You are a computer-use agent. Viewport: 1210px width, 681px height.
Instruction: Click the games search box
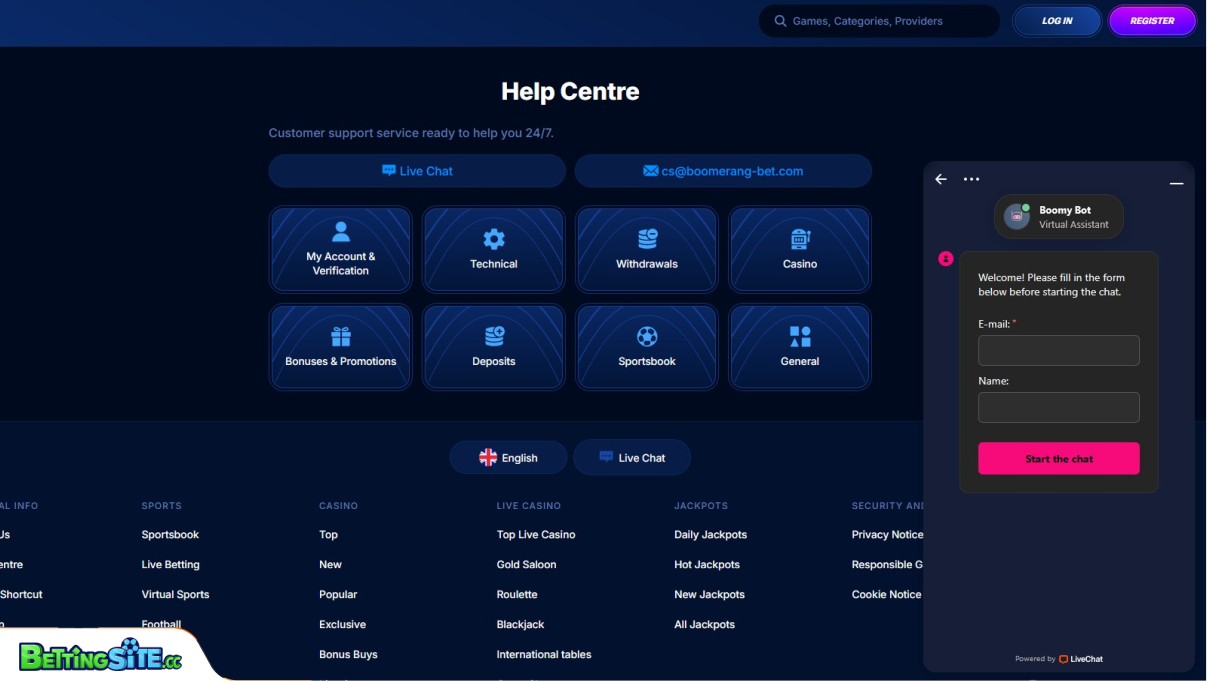880,21
